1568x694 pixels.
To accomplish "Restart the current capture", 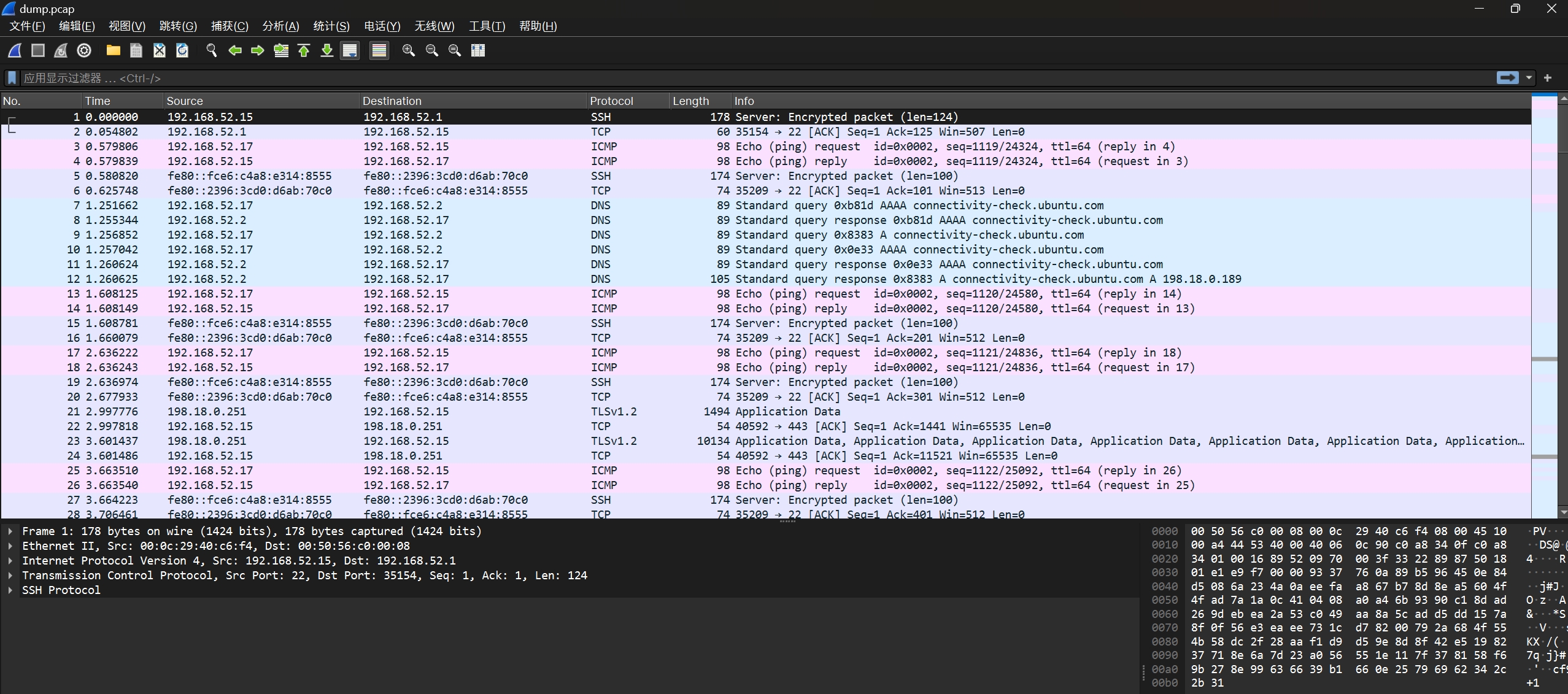I will pyautogui.click(x=61, y=50).
